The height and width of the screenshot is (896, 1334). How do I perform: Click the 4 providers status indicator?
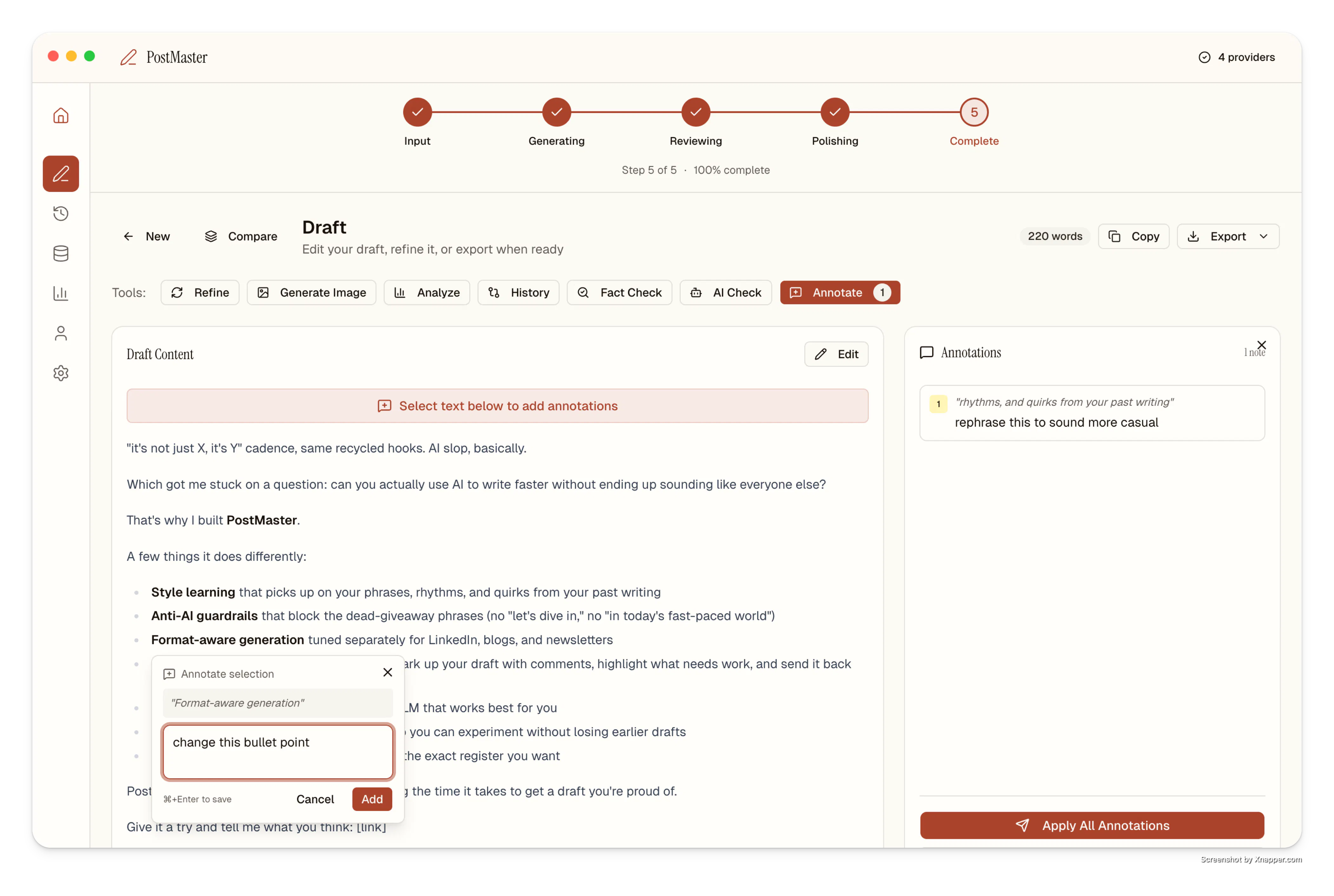(1237, 57)
